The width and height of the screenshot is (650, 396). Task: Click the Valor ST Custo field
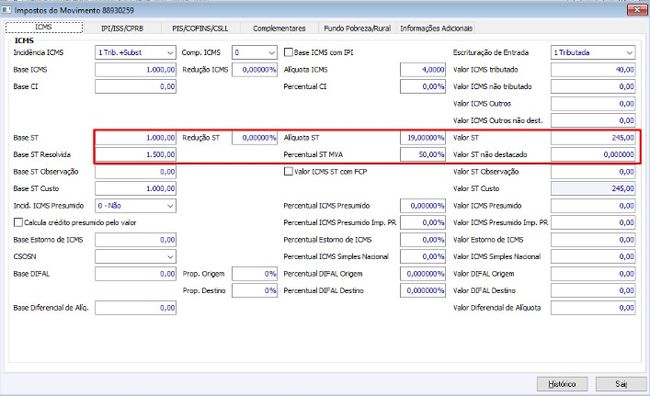(593, 189)
